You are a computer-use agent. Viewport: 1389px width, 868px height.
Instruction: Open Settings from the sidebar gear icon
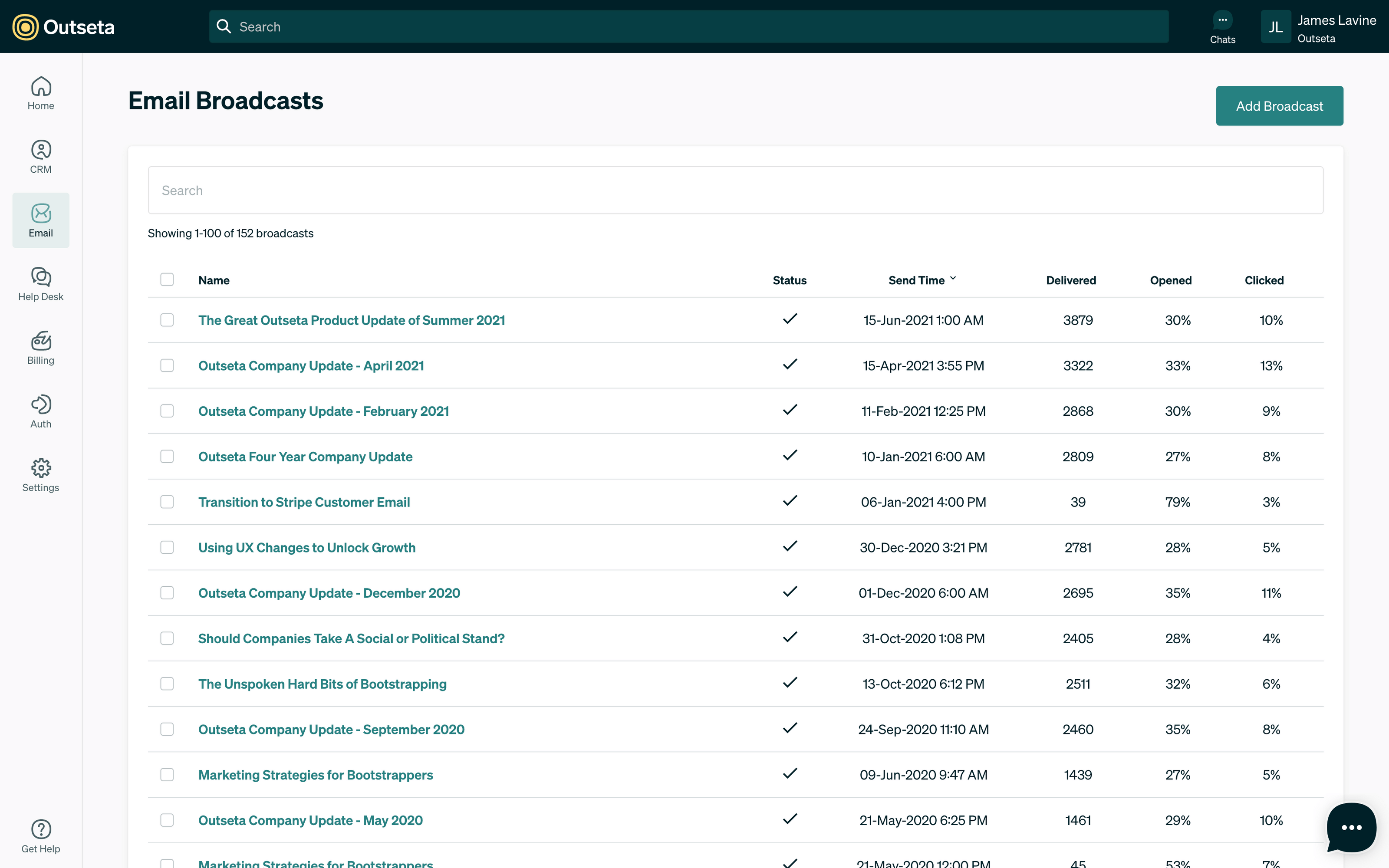click(40, 475)
